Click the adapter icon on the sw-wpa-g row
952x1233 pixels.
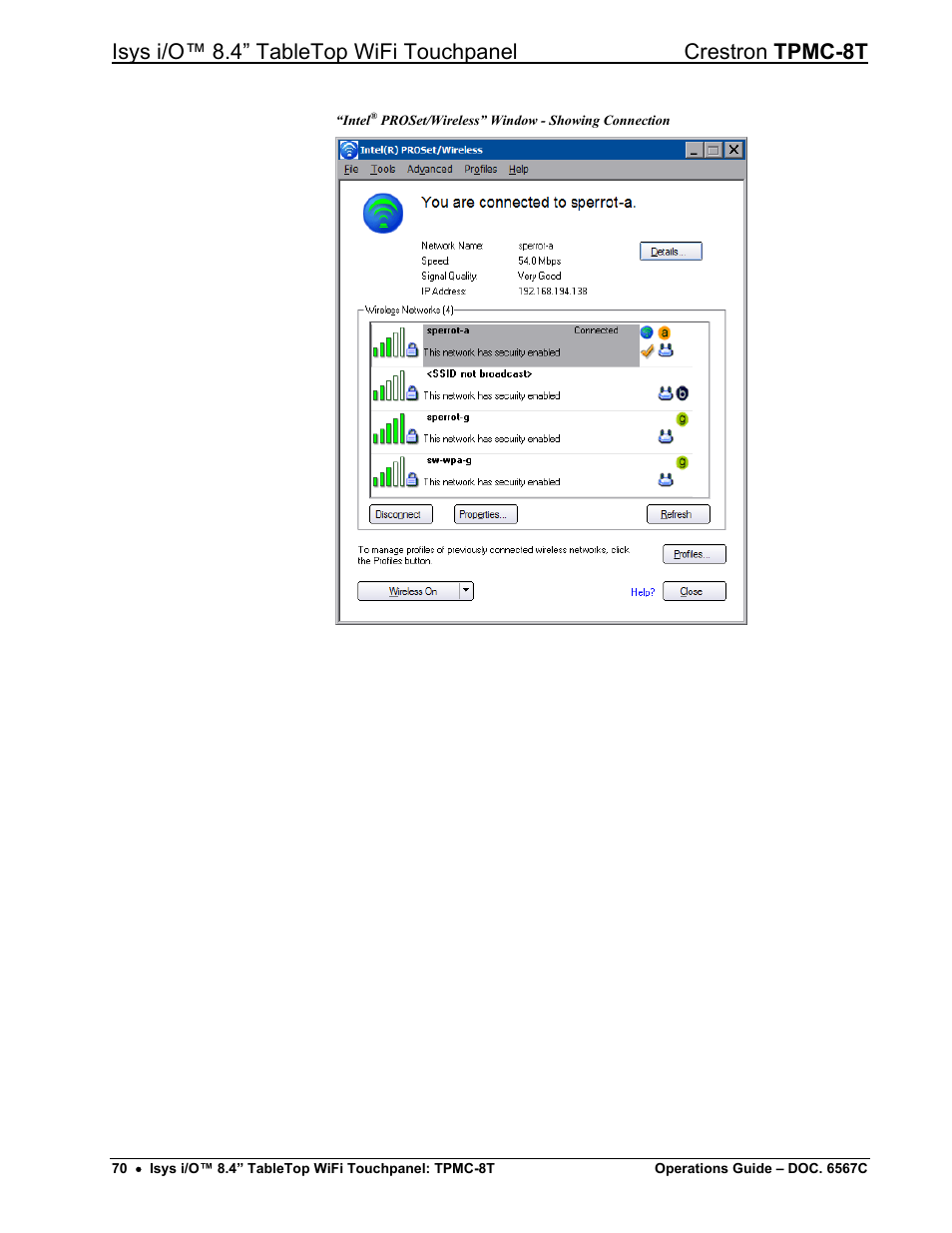click(x=666, y=479)
